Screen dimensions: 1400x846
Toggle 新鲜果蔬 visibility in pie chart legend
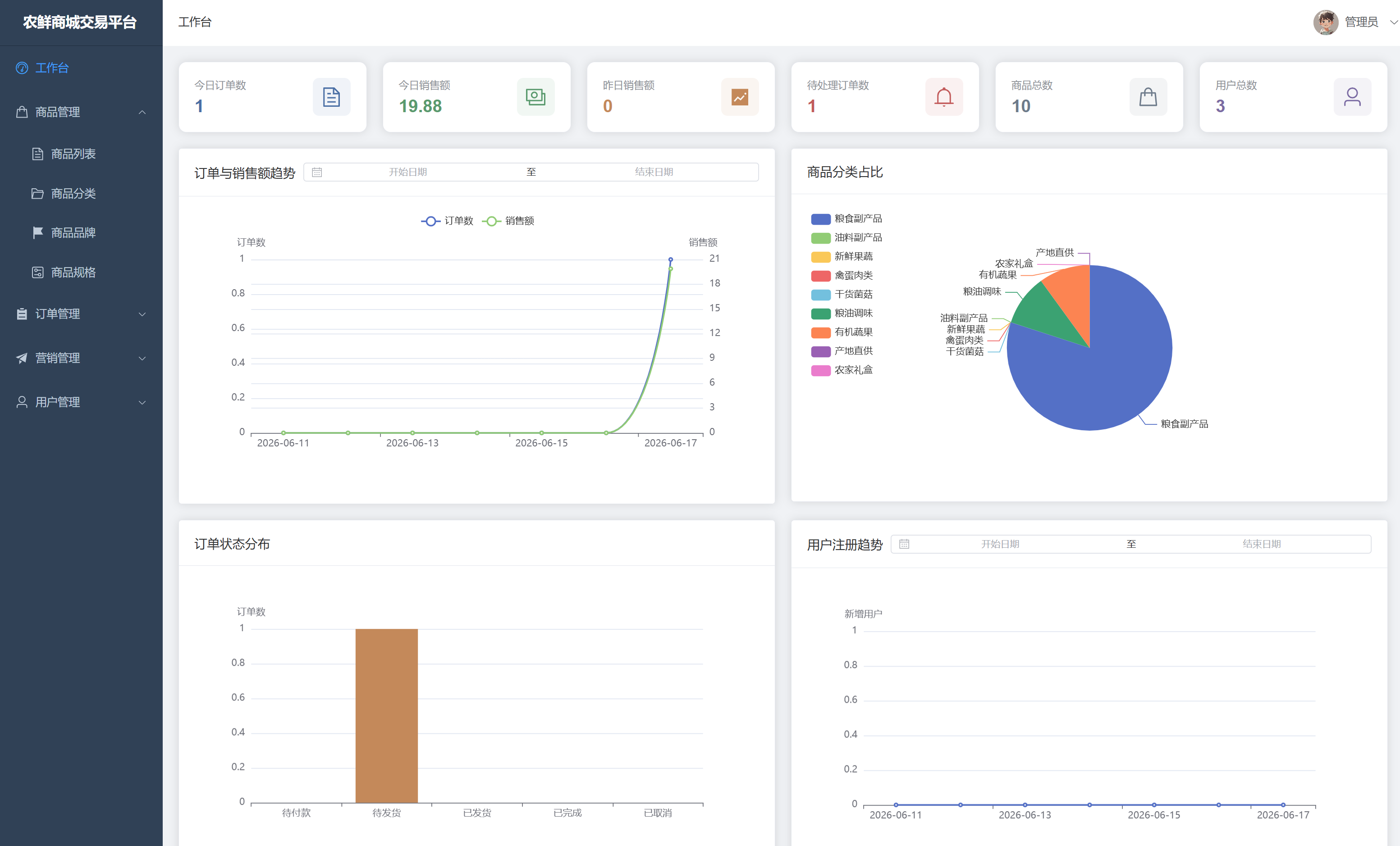[842, 257]
